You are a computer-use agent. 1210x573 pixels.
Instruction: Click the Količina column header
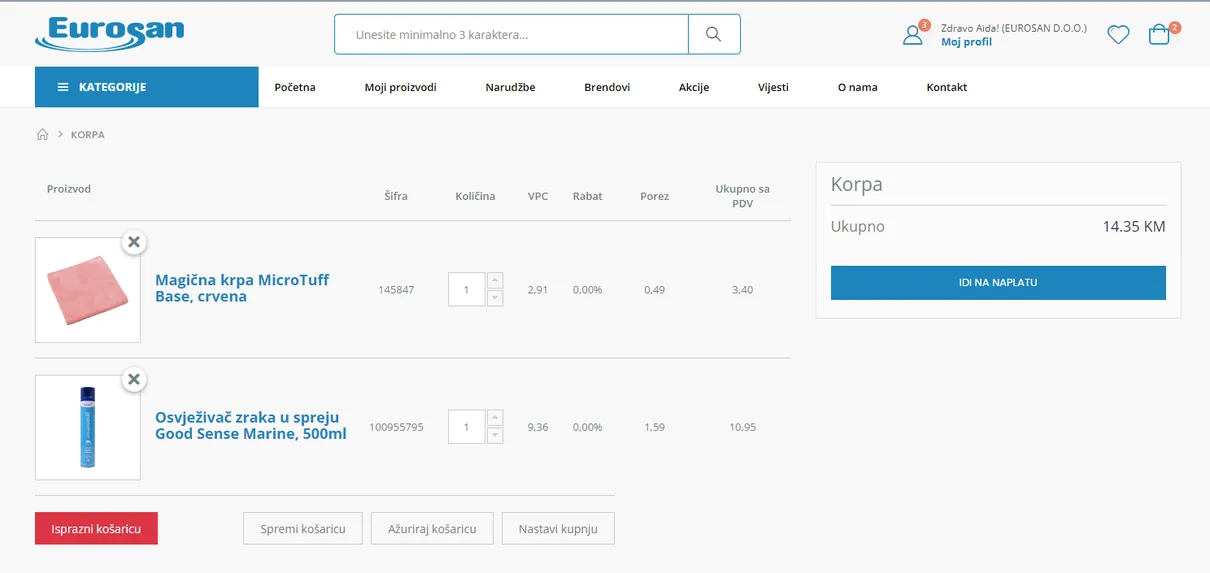point(475,196)
